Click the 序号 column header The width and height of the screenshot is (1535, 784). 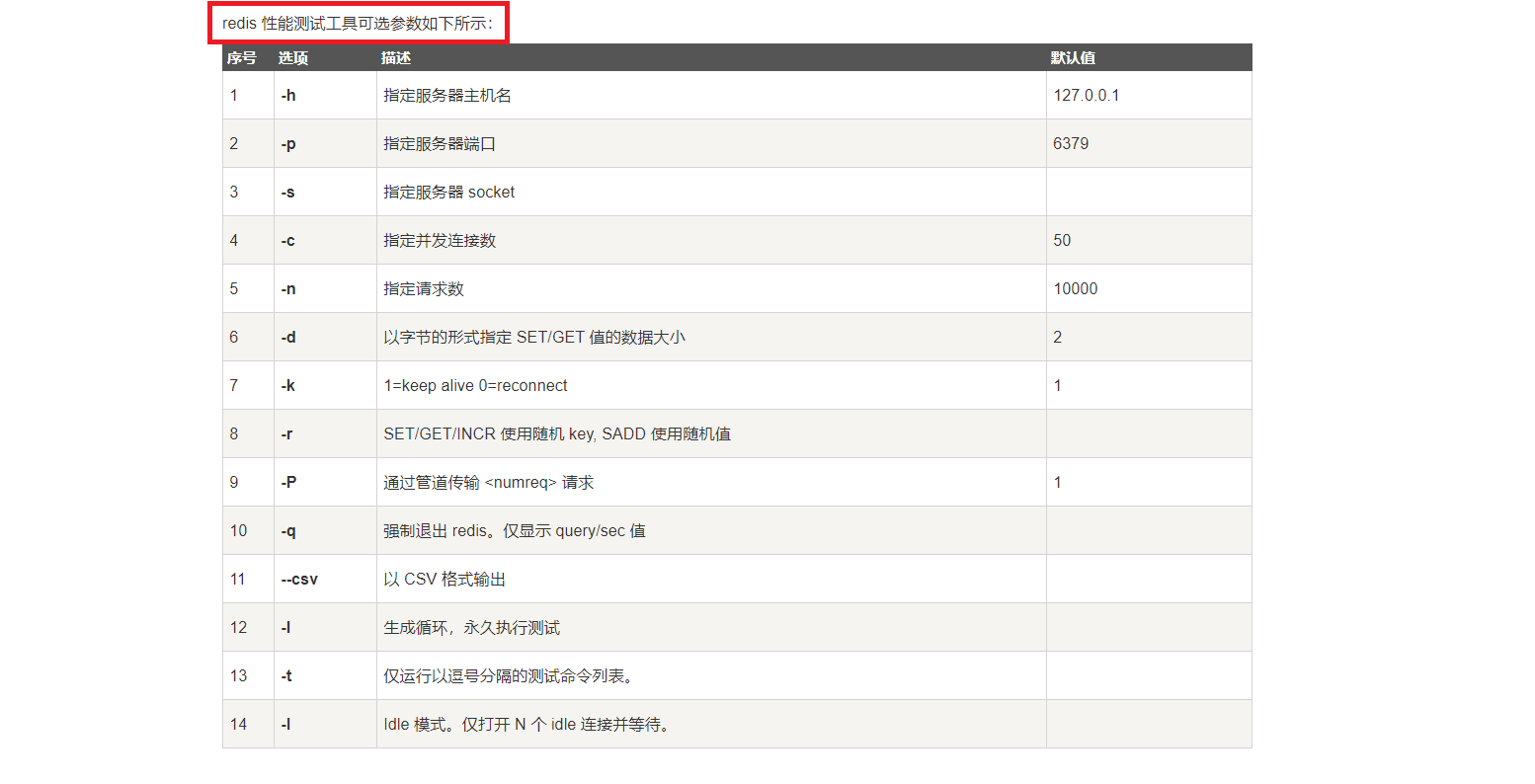coord(241,58)
